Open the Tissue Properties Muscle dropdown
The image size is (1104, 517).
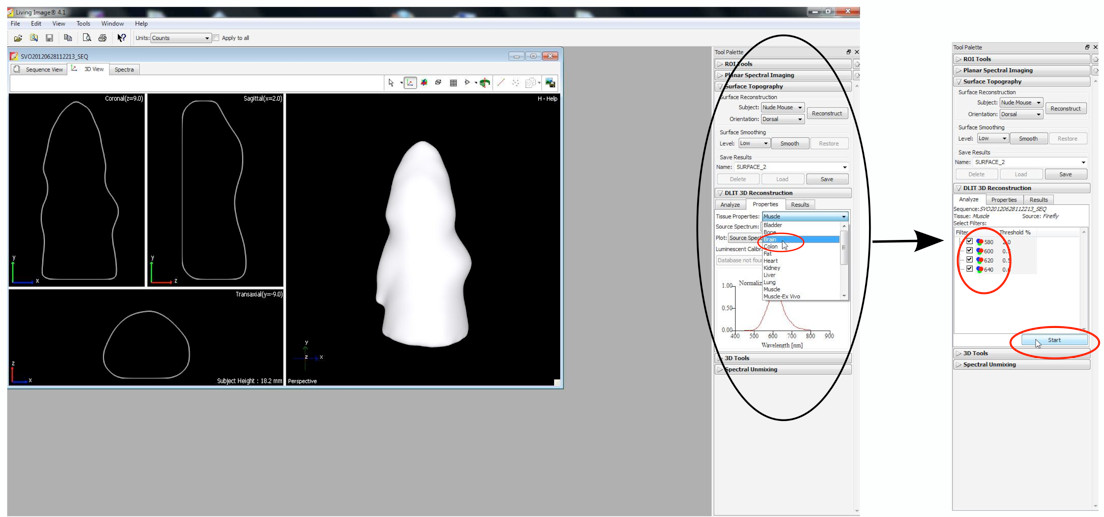pyautogui.click(x=804, y=217)
